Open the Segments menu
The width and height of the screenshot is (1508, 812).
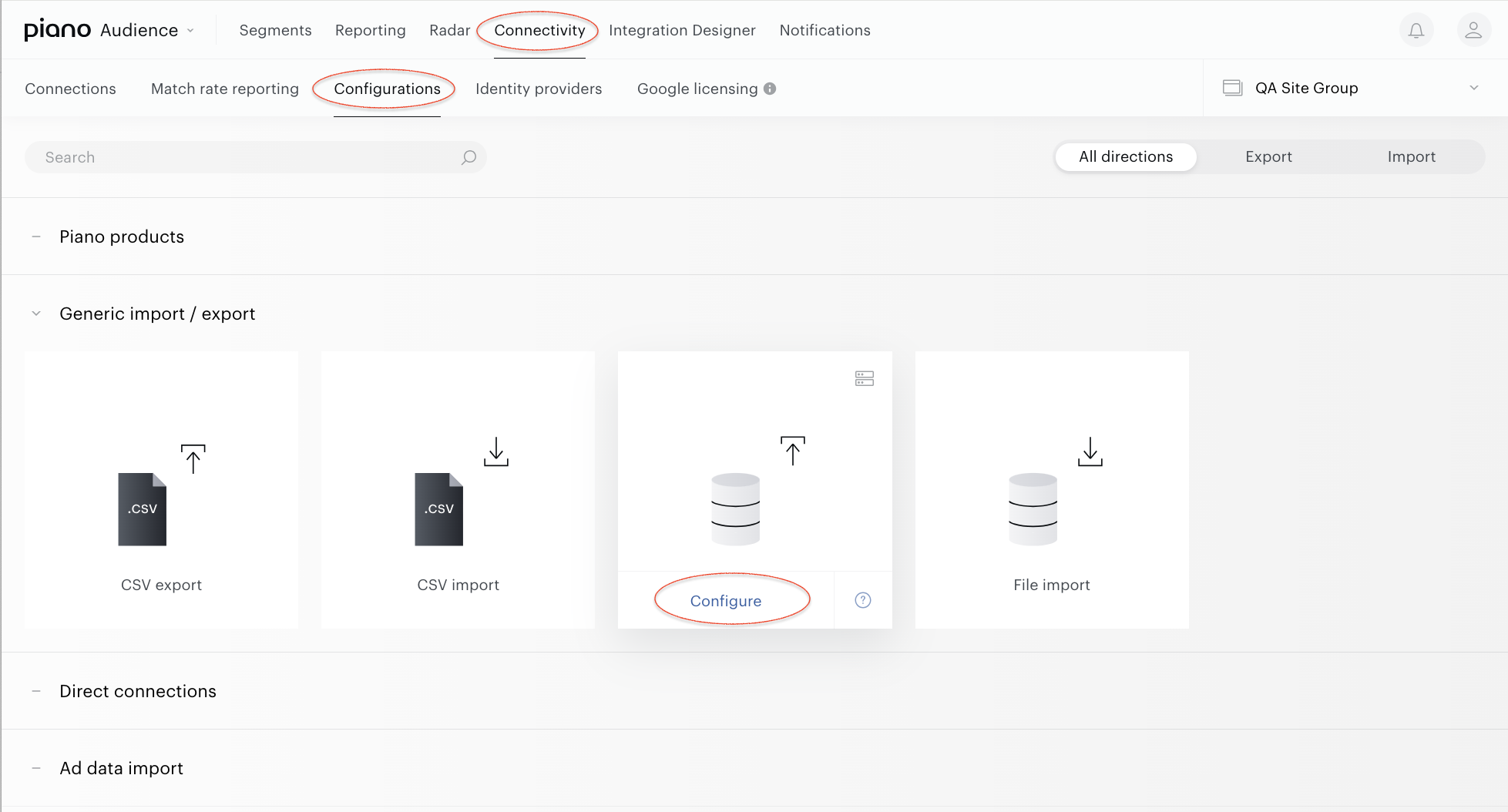[275, 30]
